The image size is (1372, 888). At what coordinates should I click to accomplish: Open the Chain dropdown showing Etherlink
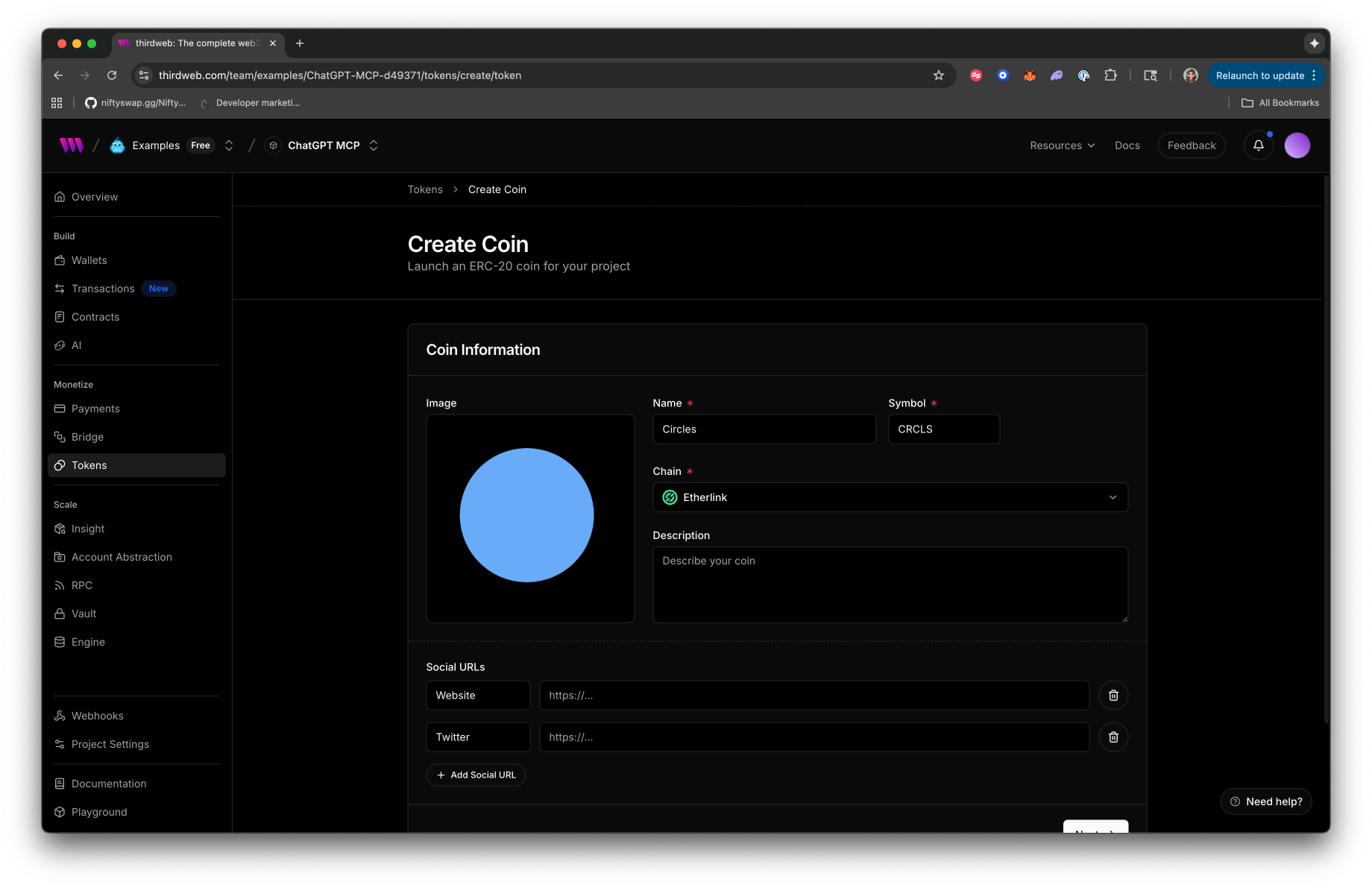pos(890,497)
